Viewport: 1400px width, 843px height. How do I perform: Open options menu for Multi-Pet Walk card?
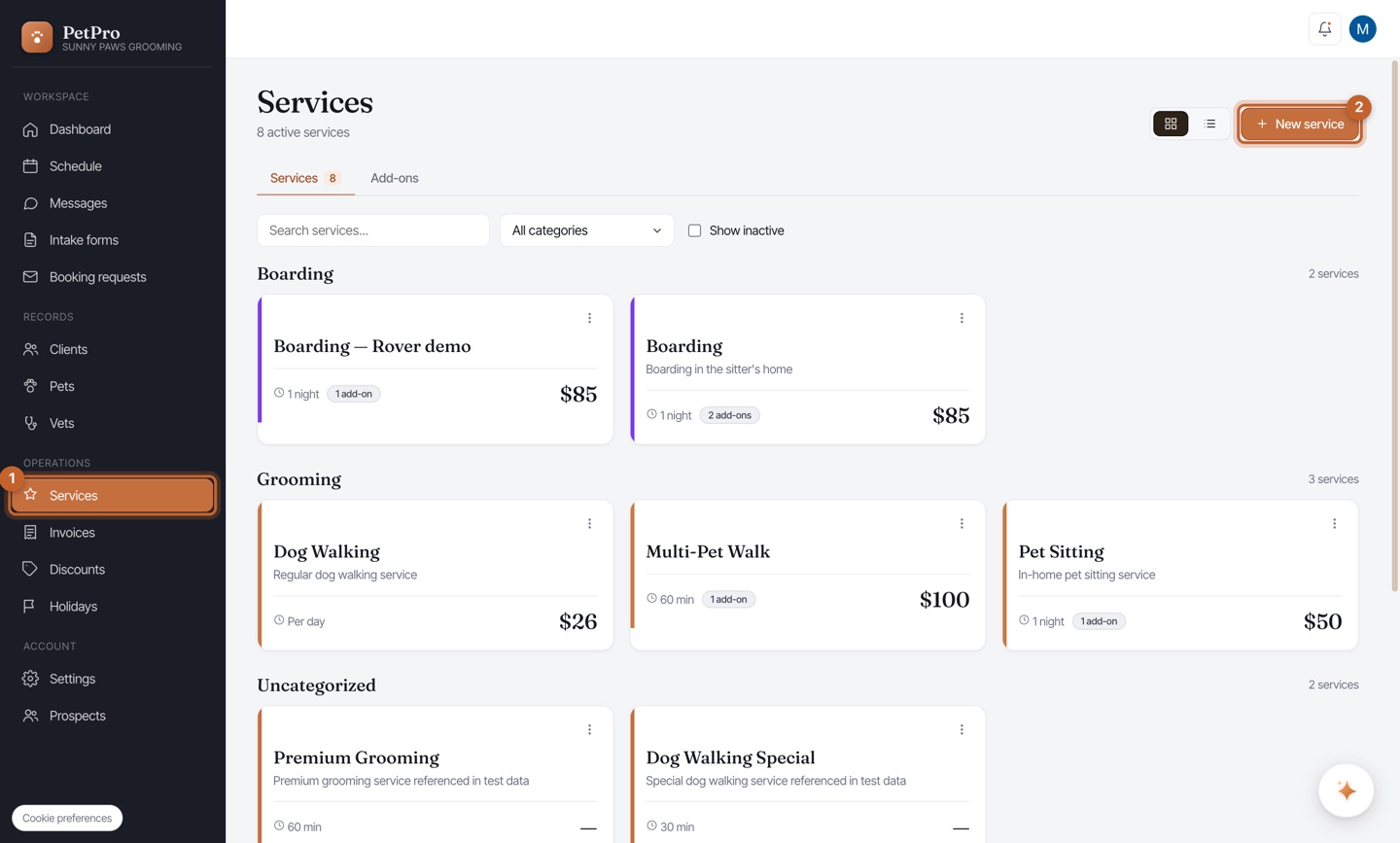click(x=962, y=523)
